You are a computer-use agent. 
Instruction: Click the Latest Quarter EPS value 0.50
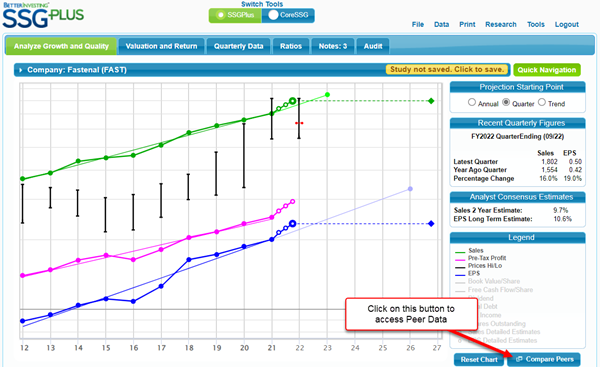575,161
